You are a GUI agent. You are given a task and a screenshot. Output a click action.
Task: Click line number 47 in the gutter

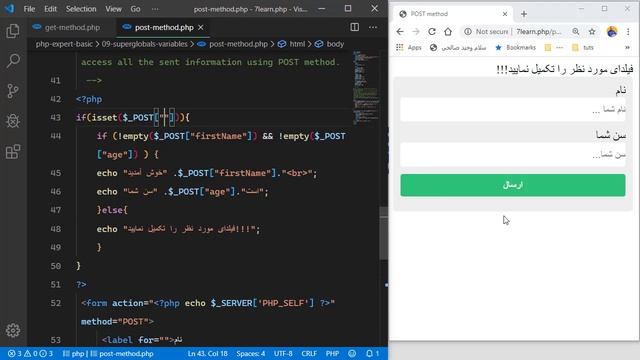click(56, 210)
